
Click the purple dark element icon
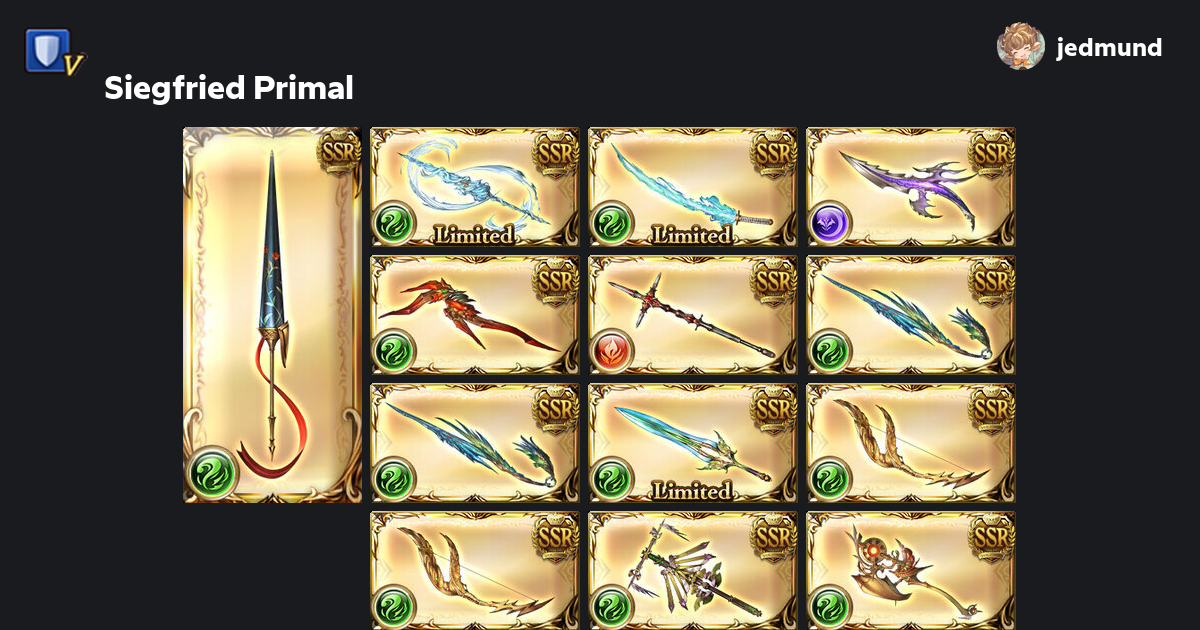click(x=829, y=223)
